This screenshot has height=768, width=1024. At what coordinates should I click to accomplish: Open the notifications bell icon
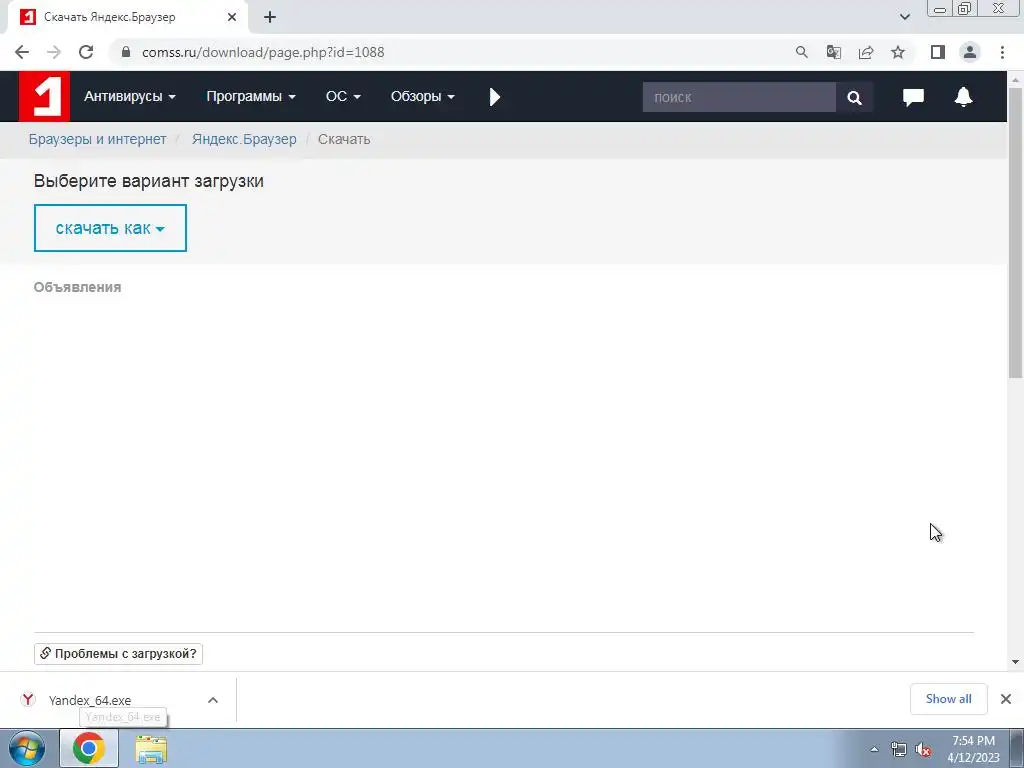[x=963, y=97]
